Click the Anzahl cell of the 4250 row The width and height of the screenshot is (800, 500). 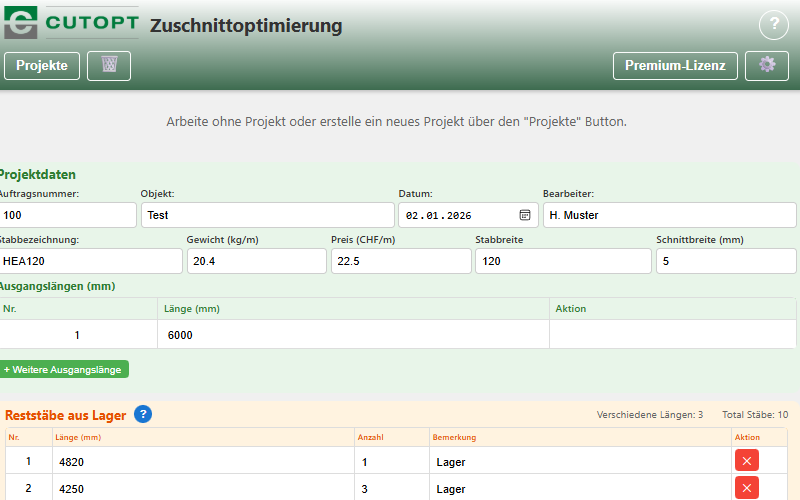pos(392,488)
